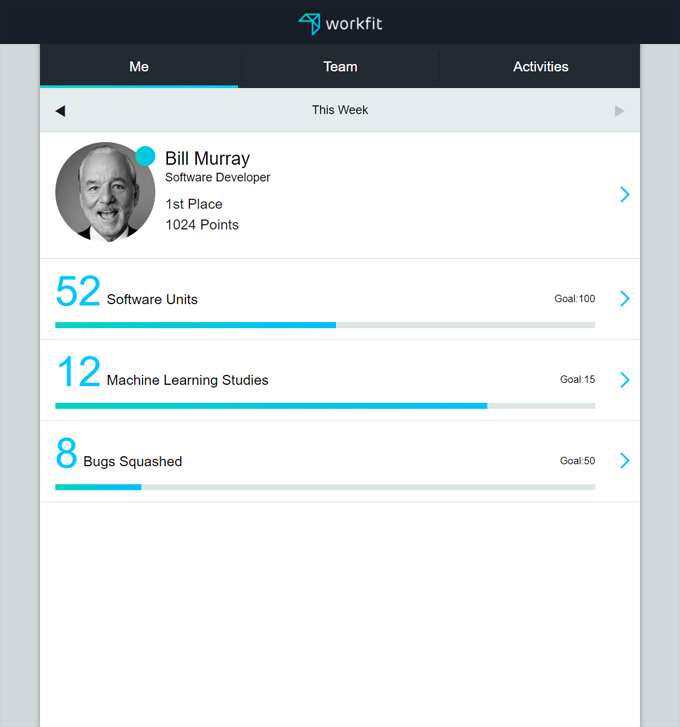Click Bill Murray's profile photo
680x727 pixels.
104,193
